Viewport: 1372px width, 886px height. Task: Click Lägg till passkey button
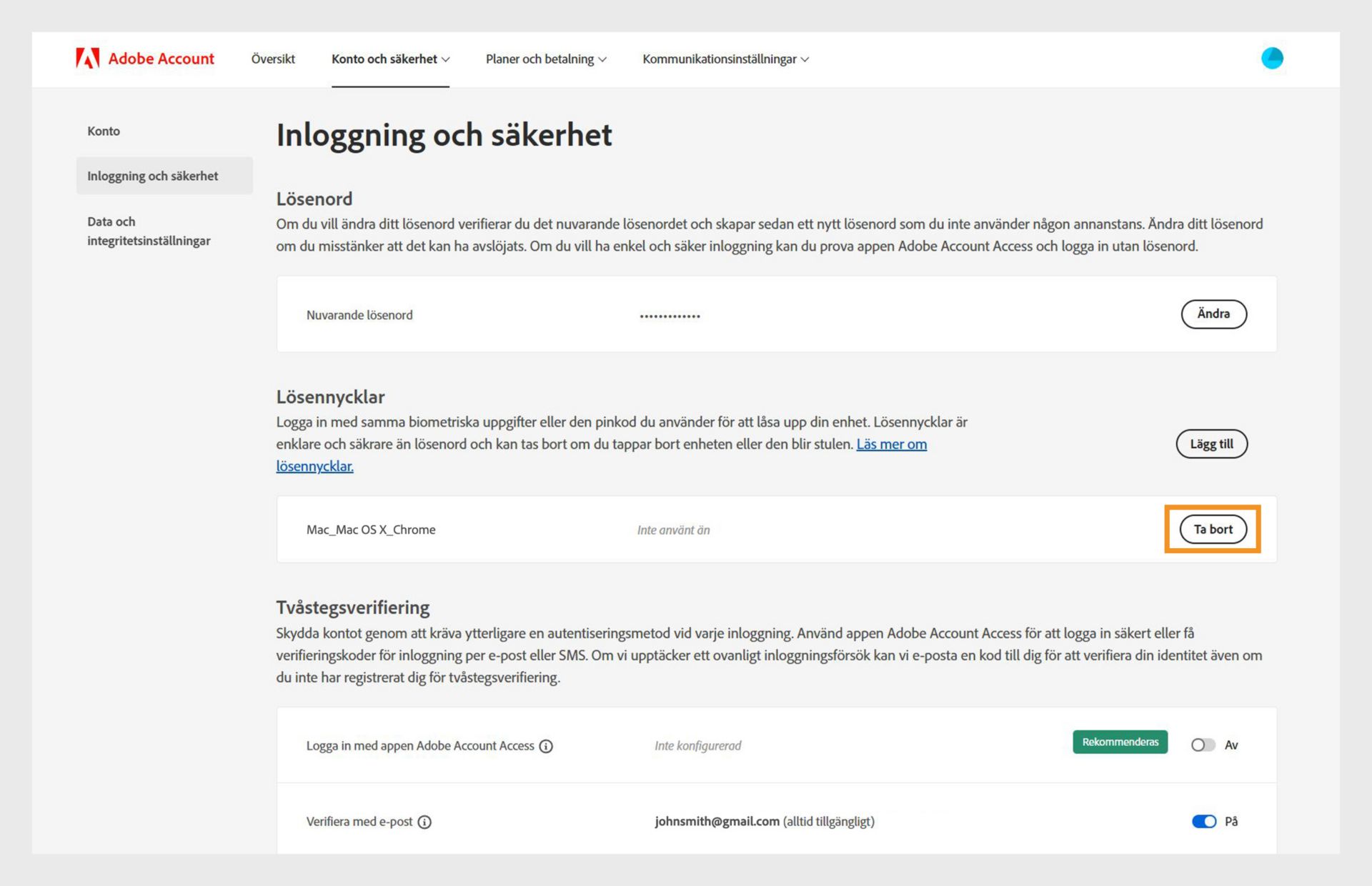pyautogui.click(x=1211, y=444)
